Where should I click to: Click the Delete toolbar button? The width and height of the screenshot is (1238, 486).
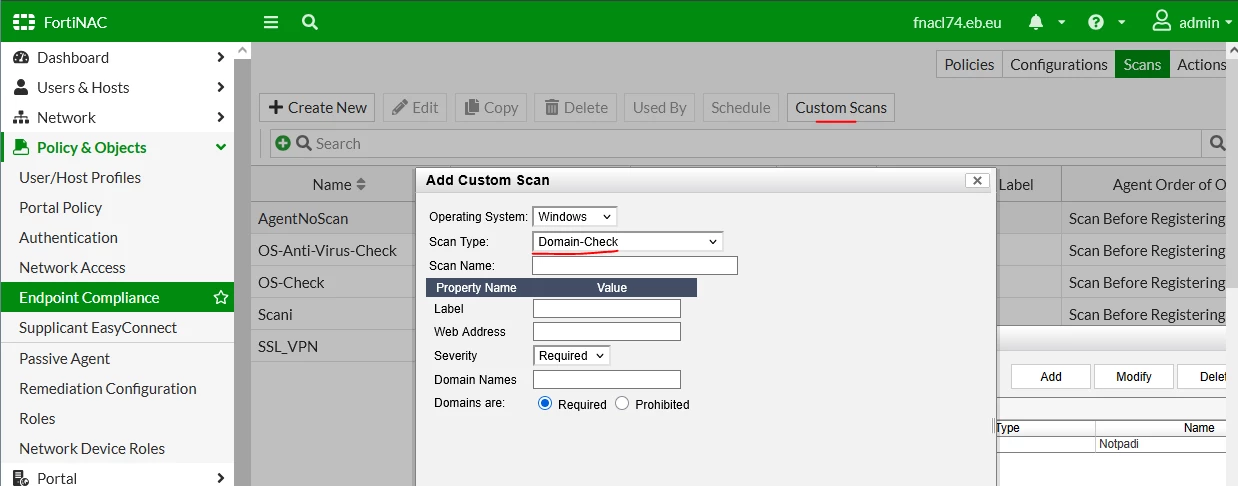coord(575,107)
